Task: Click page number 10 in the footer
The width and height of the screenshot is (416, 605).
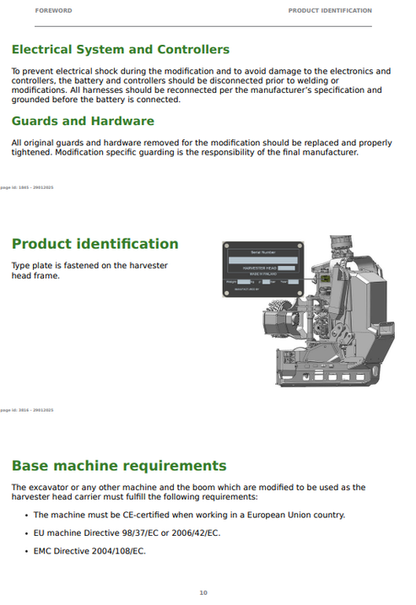Action: tap(203, 593)
